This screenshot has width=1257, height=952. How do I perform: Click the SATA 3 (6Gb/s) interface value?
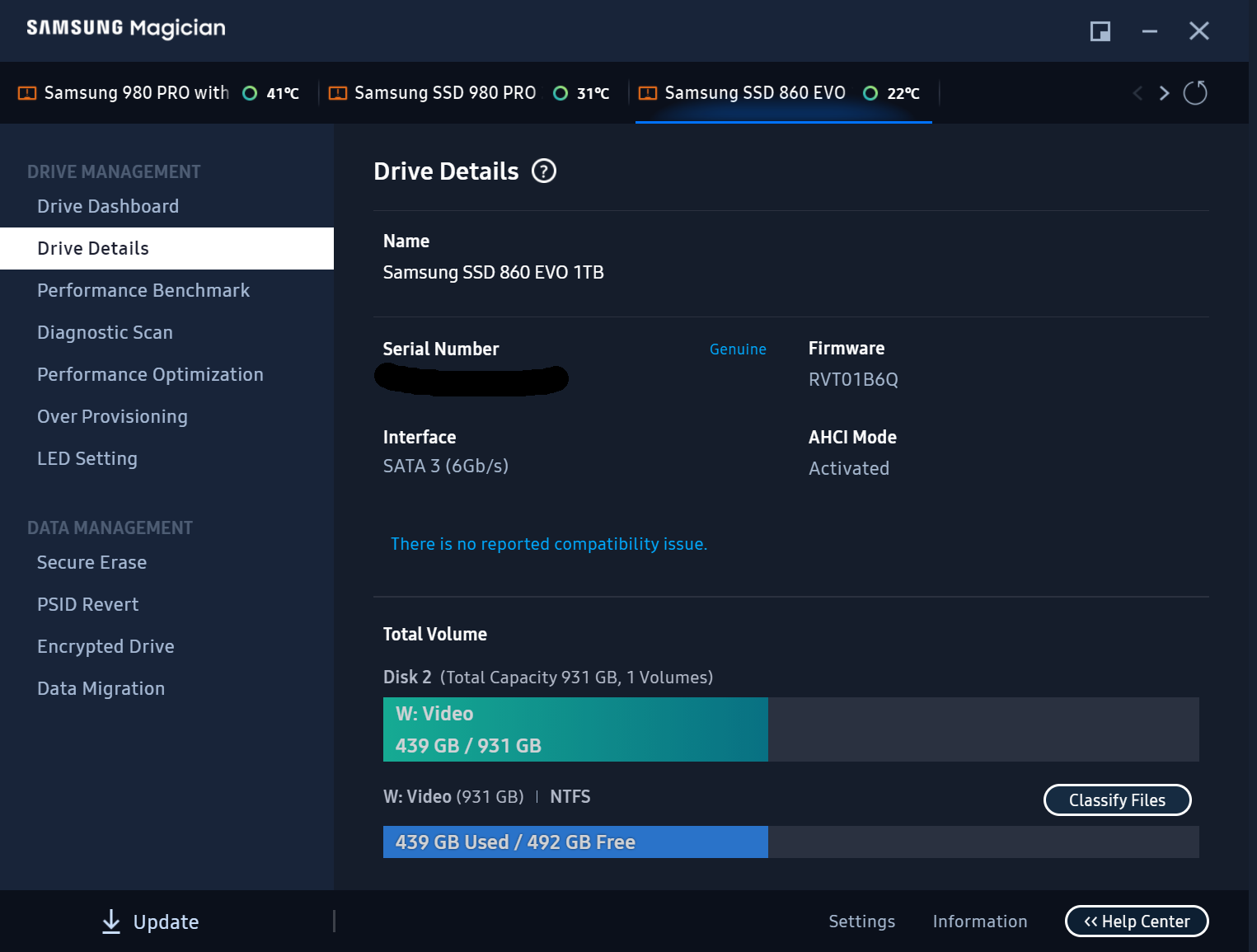tap(446, 467)
